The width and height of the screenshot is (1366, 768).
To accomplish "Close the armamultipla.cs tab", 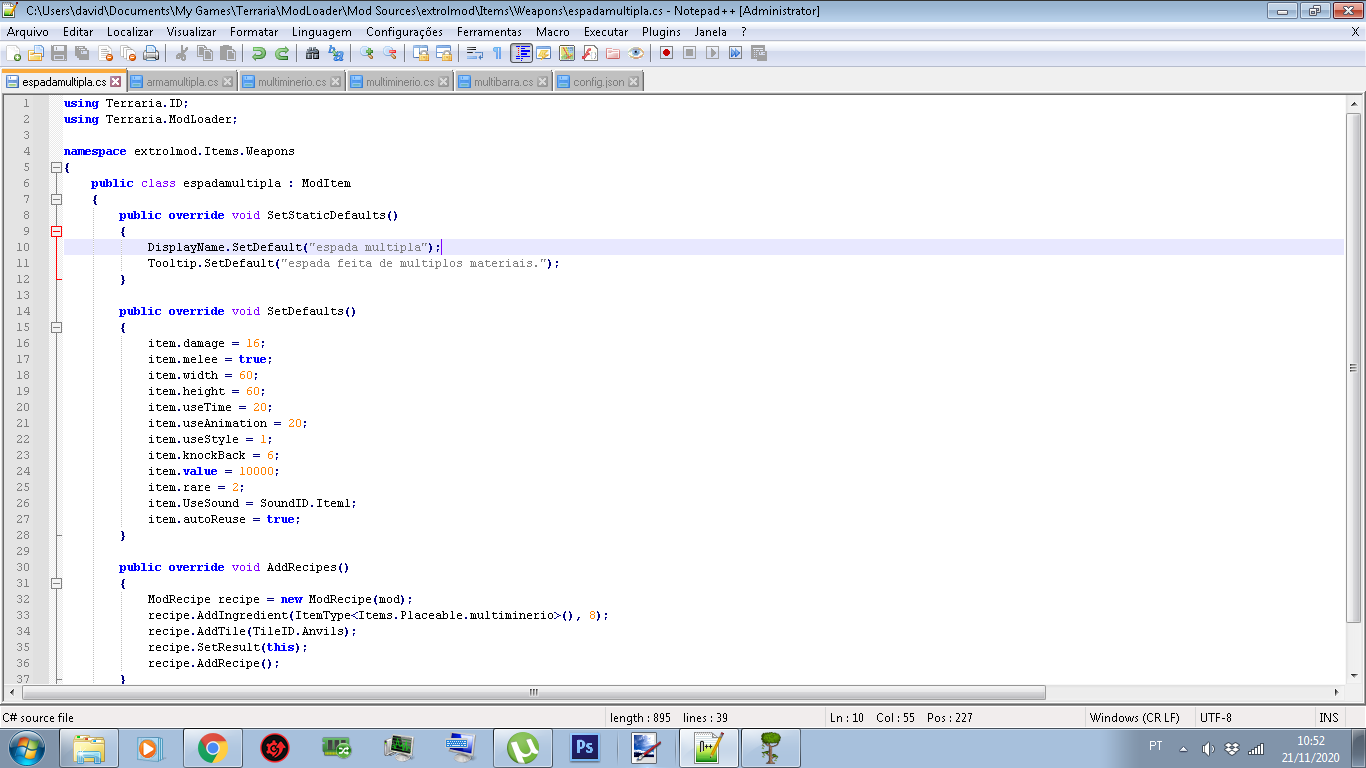I will pos(226,82).
